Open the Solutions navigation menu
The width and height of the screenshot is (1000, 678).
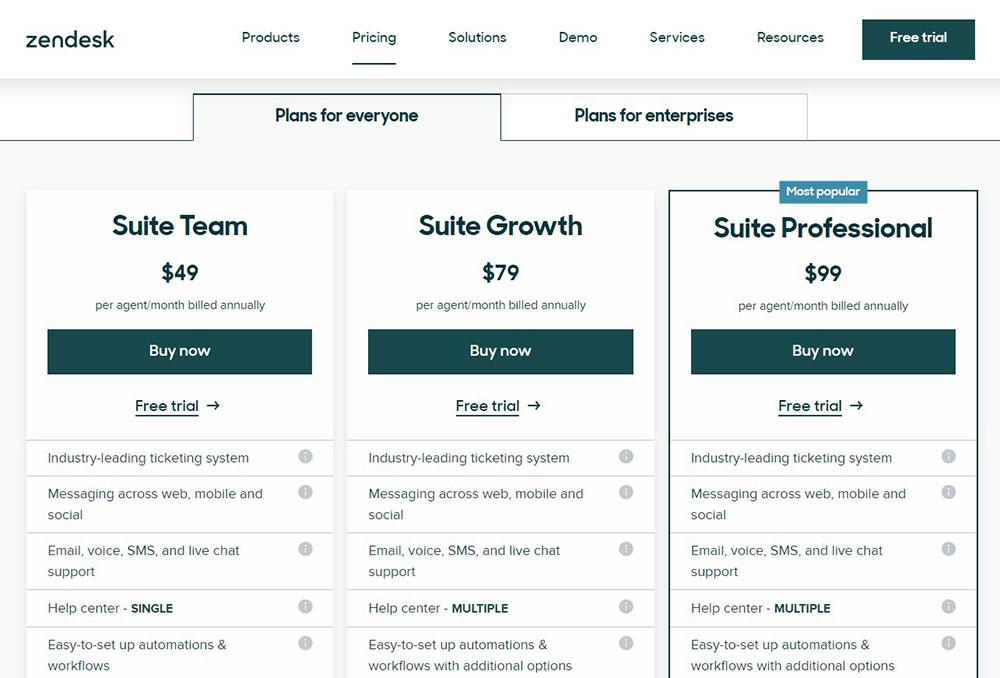tap(477, 38)
